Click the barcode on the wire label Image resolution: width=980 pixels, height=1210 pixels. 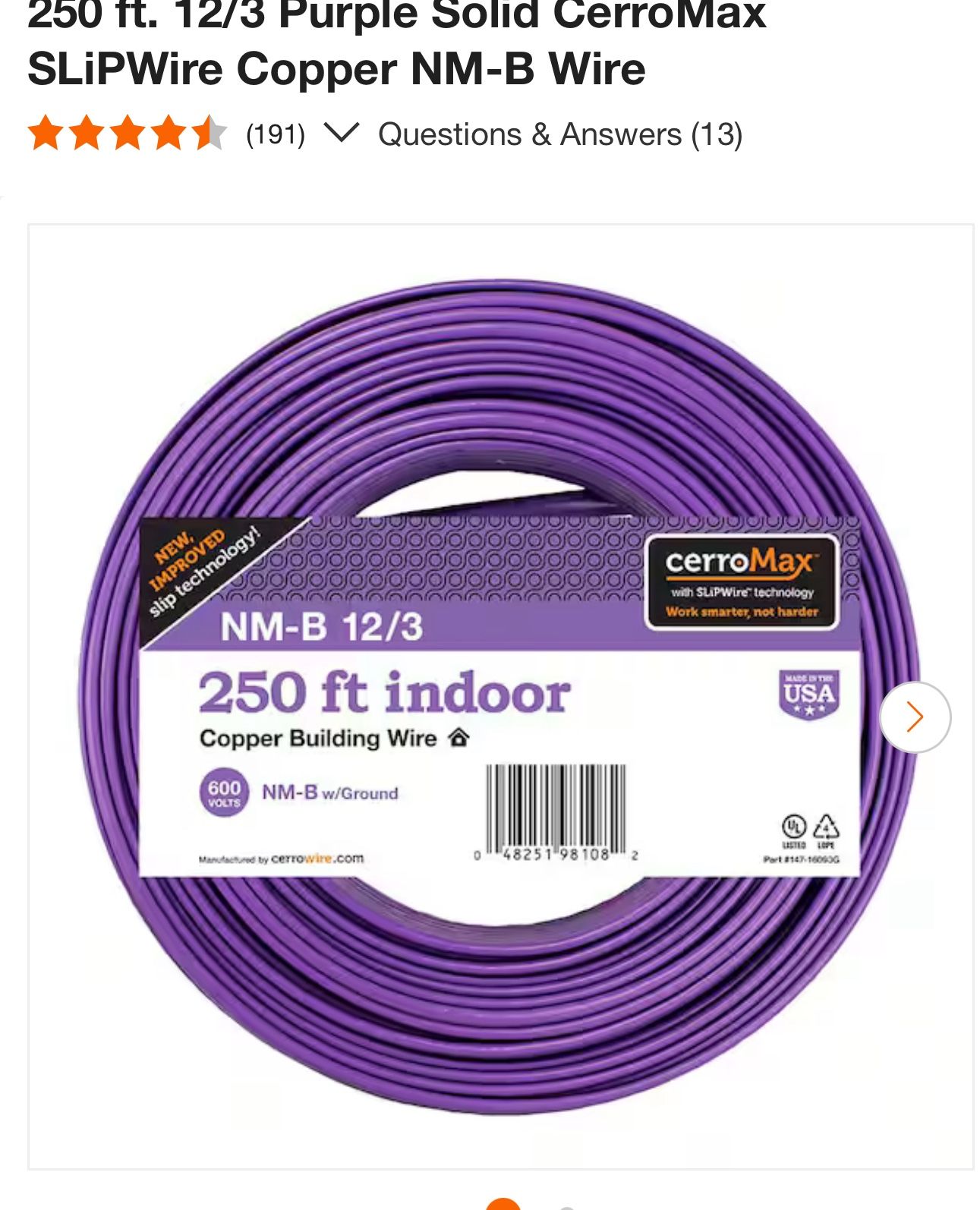point(556,812)
